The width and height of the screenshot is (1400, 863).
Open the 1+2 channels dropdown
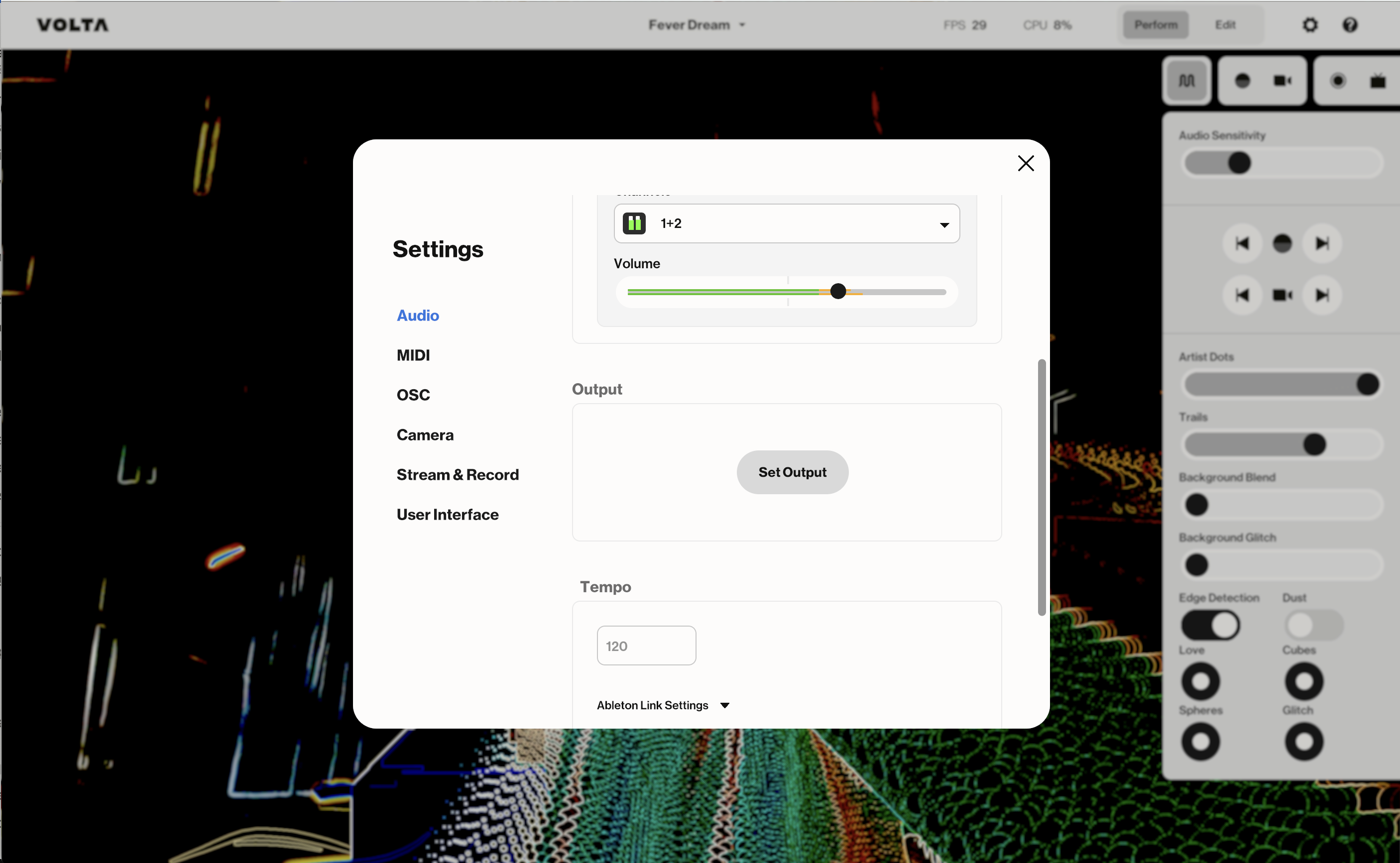786,224
